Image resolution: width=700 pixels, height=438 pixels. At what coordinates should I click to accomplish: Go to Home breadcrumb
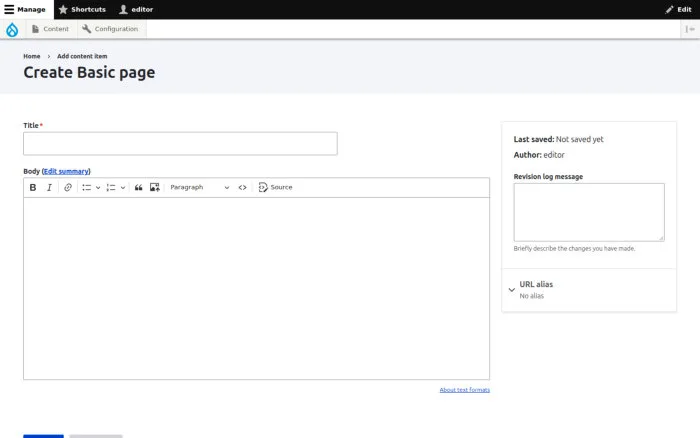point(32,56)
